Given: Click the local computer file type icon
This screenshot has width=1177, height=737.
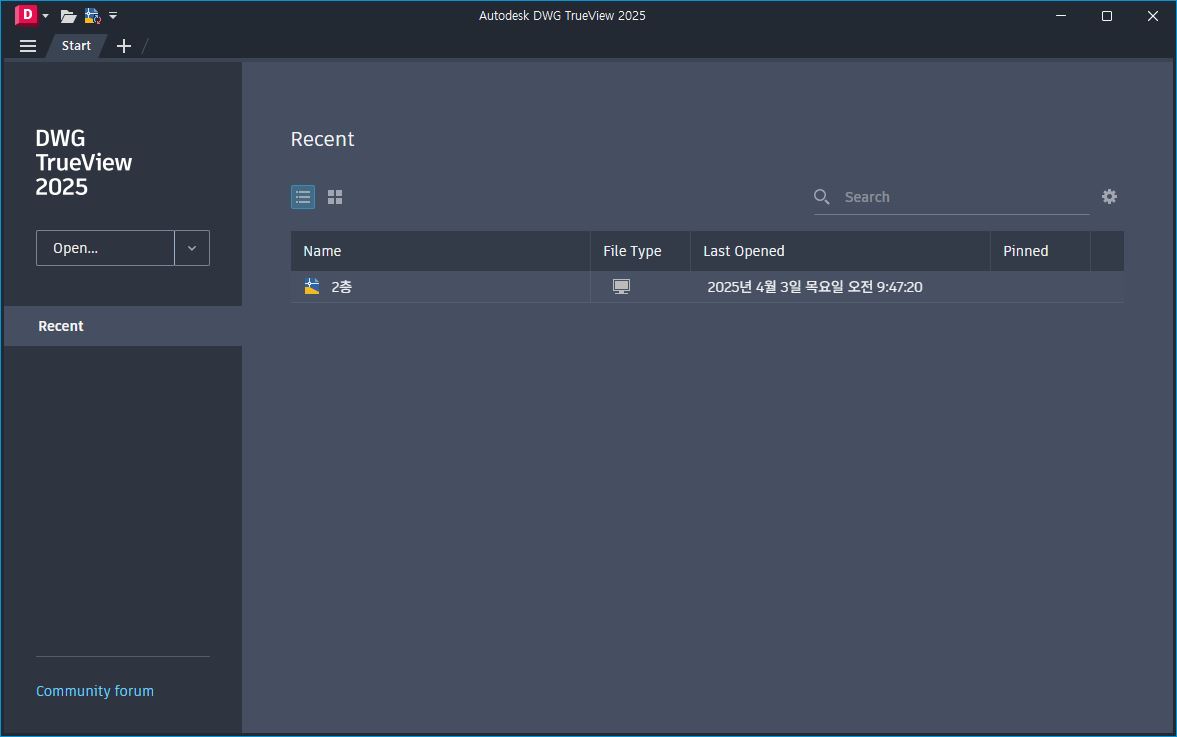Looking at the screenshot, I should click(x=622, y=286).
